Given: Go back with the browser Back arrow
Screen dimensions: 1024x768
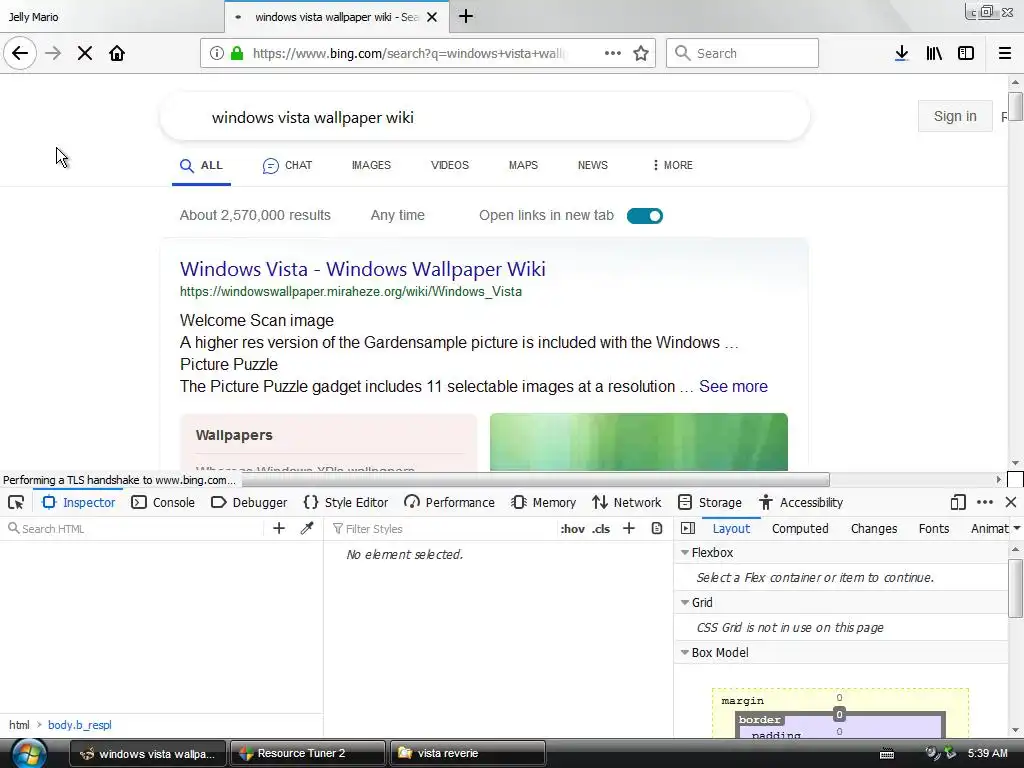Looking at the screenshot, I should click(x=20, y=53).
